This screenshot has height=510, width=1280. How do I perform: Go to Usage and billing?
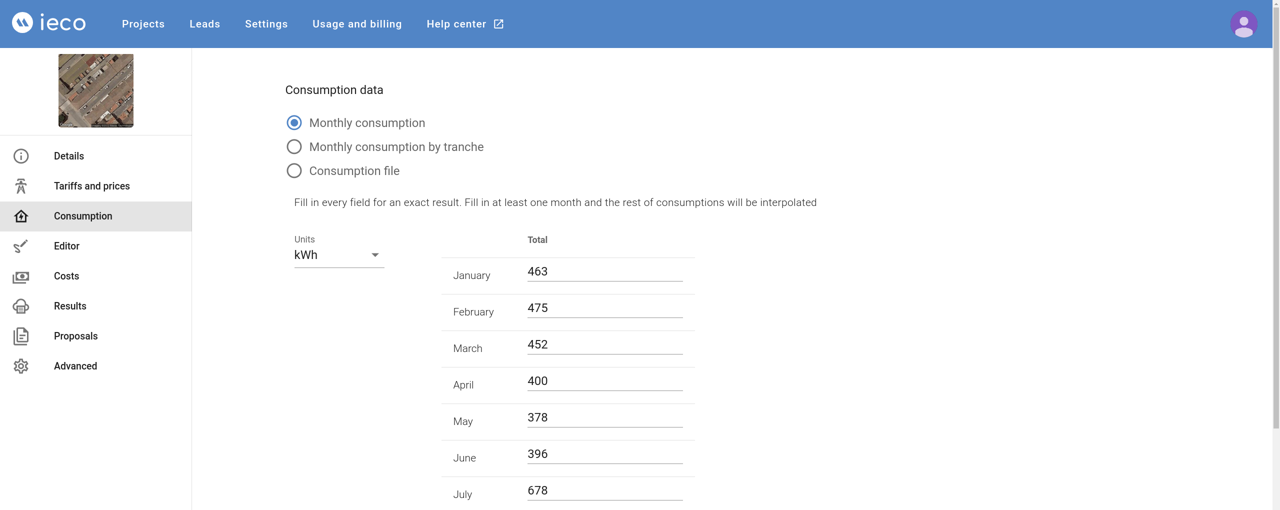pos(357,24)
